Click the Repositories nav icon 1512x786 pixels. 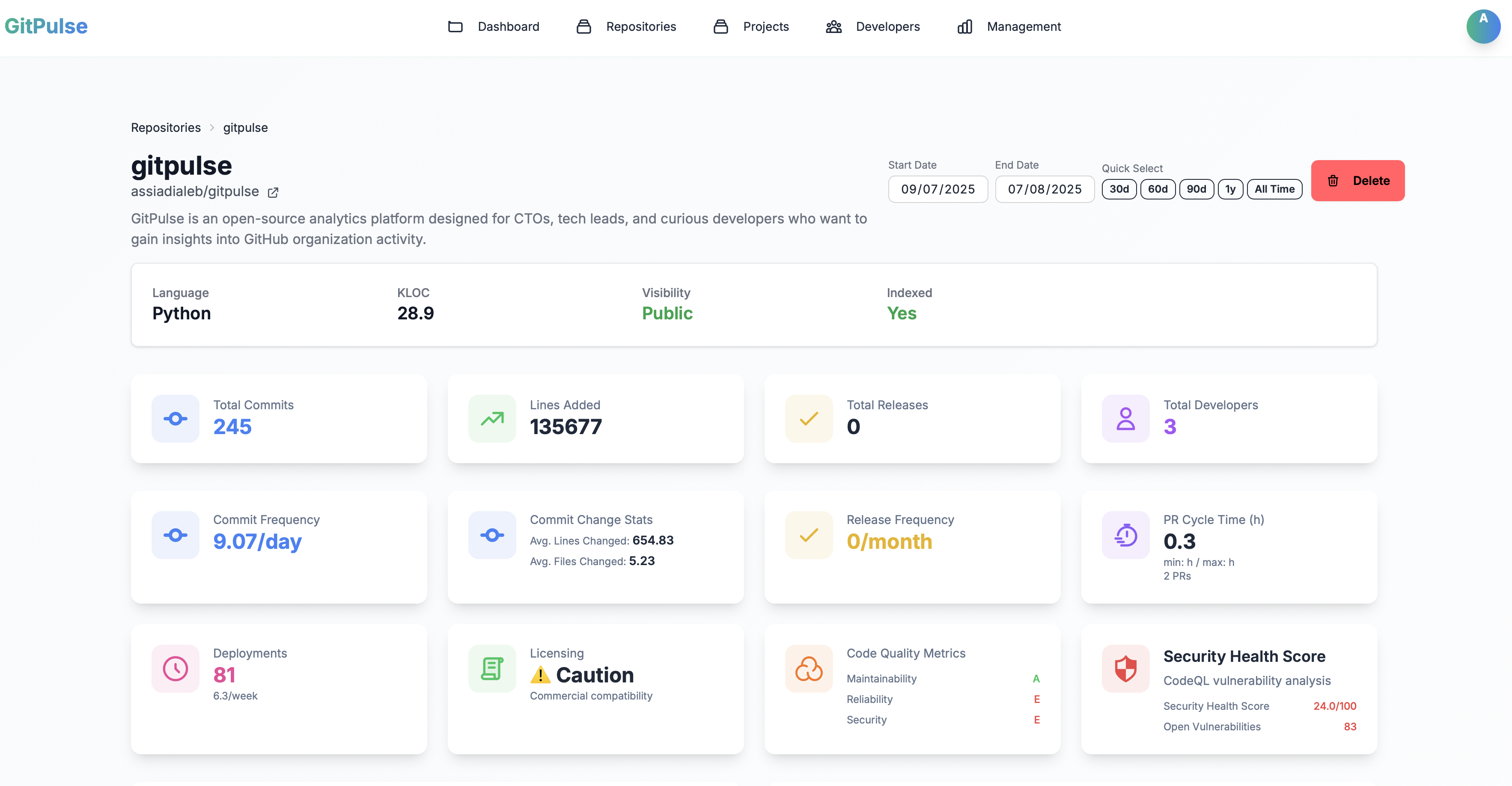583,27
